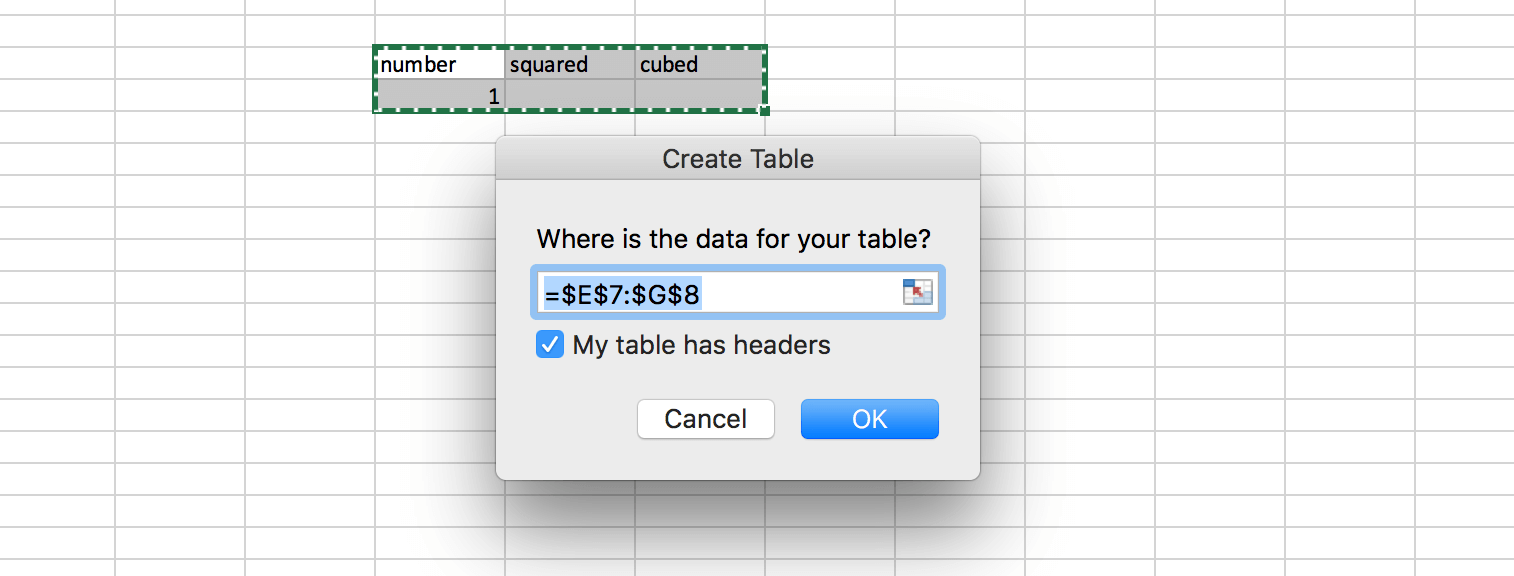The height and width of the screenshot is (576, 1514).
Task: Click the My table has headers label
Action: (701, 345)
